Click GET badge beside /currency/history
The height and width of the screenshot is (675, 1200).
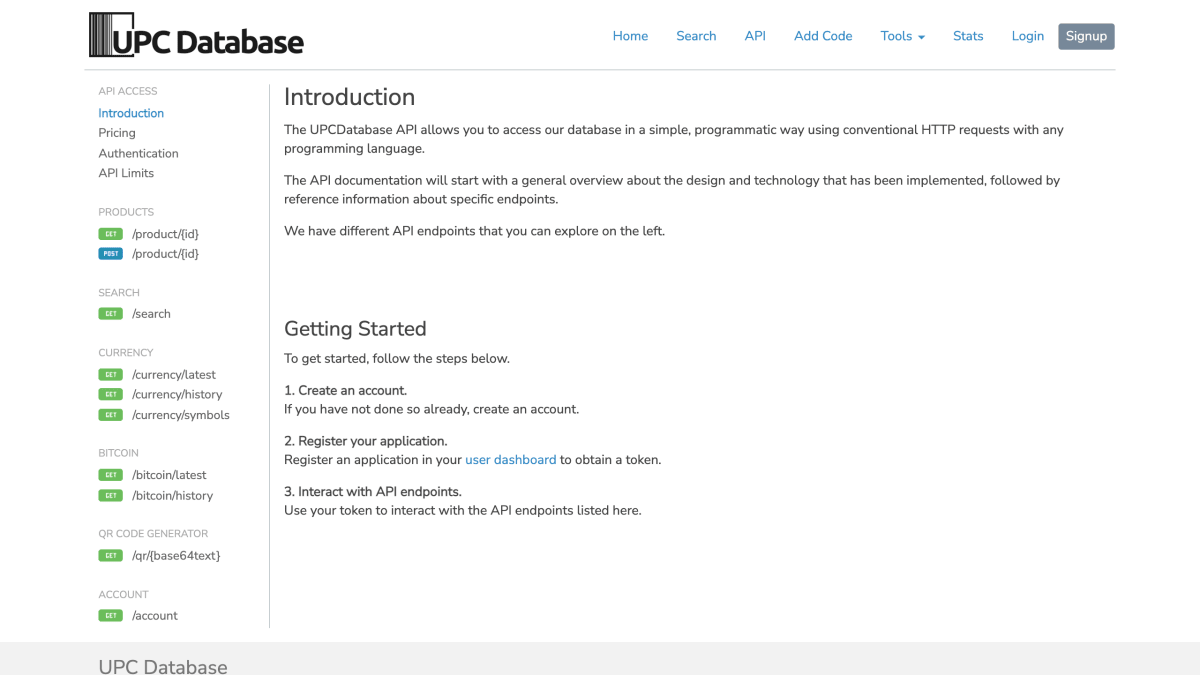pos(110,395)
